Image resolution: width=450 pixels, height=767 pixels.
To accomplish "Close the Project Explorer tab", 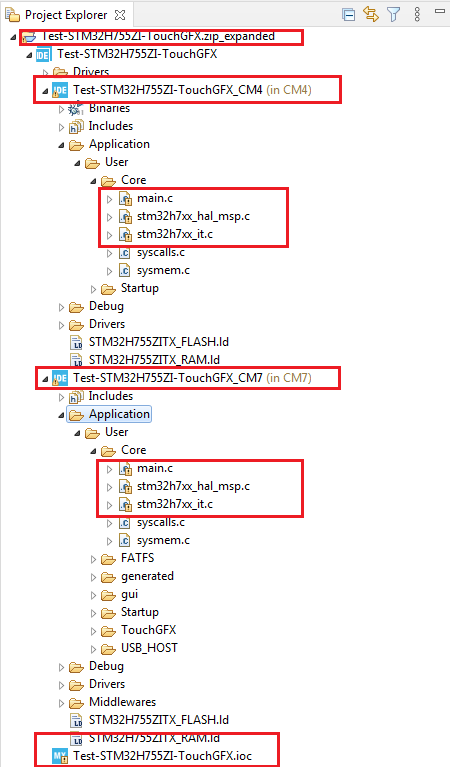I will tap(120, 15).
